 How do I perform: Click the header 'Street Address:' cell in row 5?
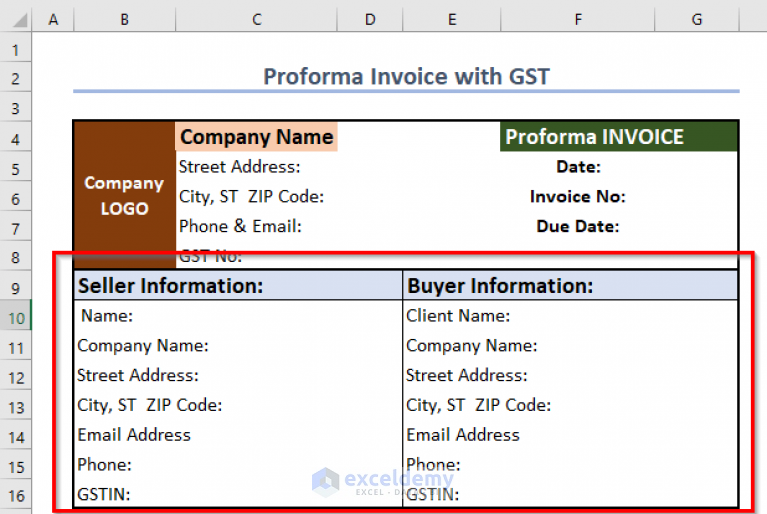point(256,167)
